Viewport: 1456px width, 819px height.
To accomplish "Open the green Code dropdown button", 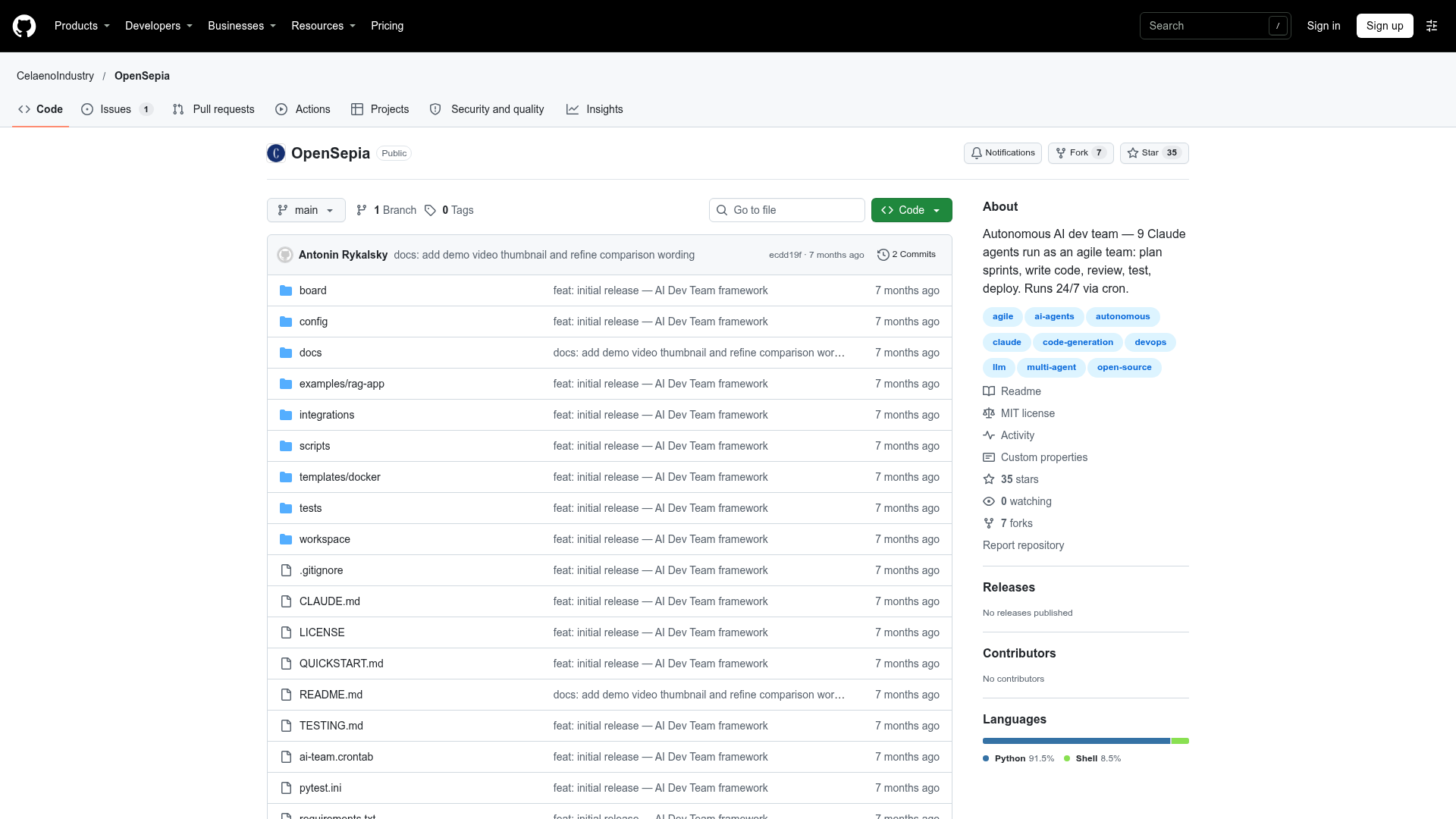I will point(912,210).
